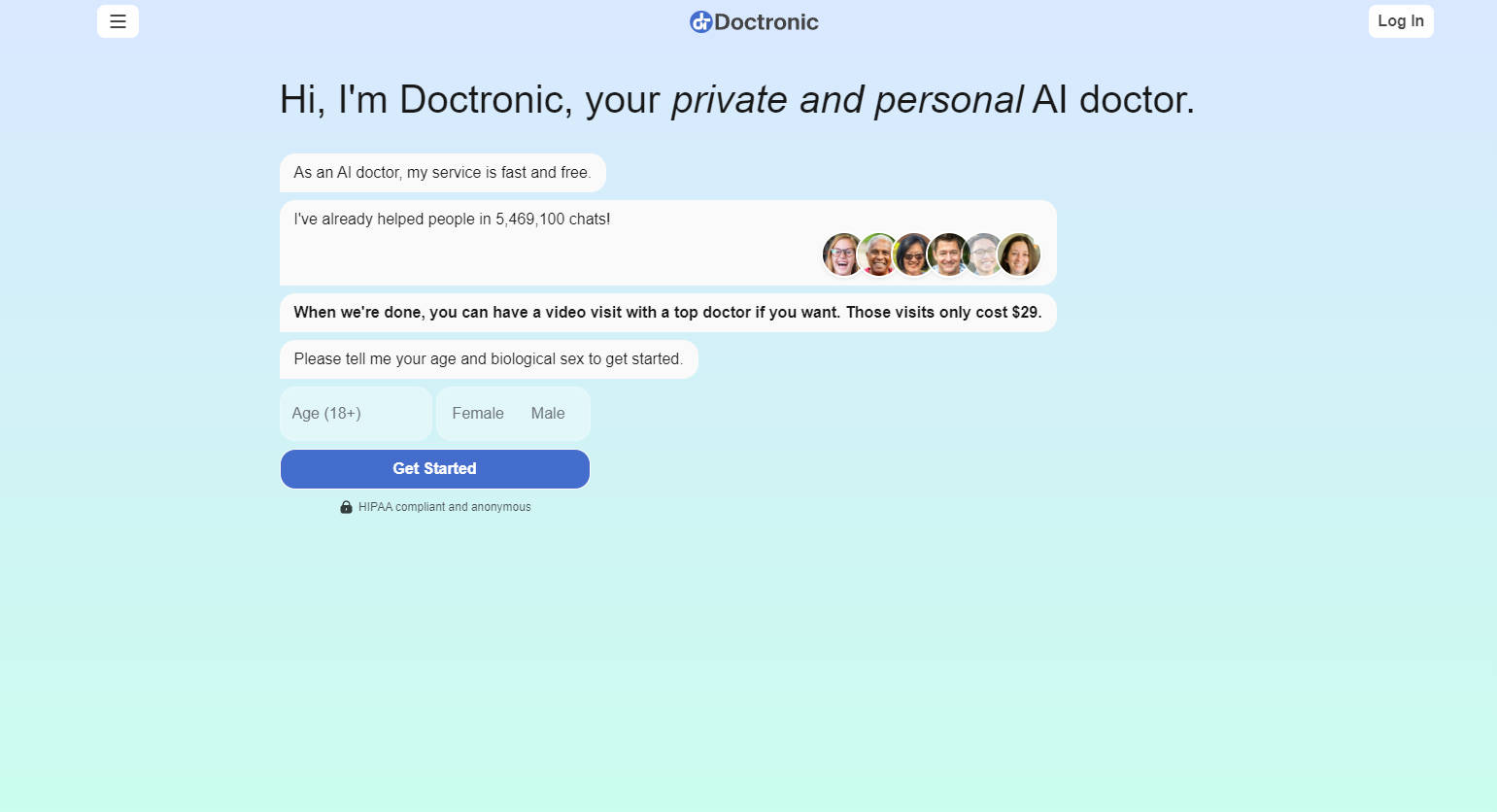Click the Age (18+) input field
Viewport: 1497px width, 812px height.
click(x=356, y=413)
